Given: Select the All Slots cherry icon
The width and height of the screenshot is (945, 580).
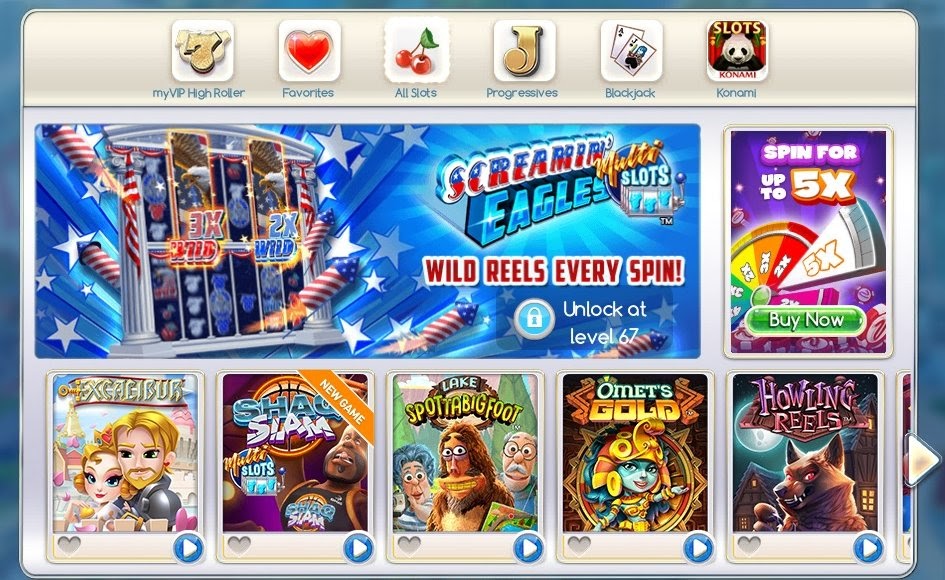Looking at the screenshot, I should pos(416,50).
